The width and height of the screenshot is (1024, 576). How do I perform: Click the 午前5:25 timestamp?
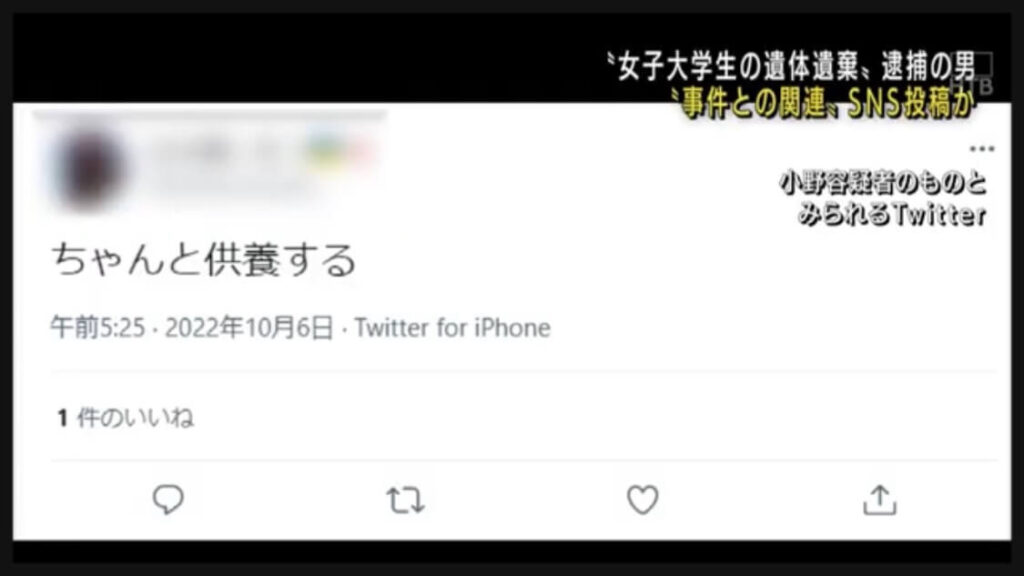click(98, 327)
